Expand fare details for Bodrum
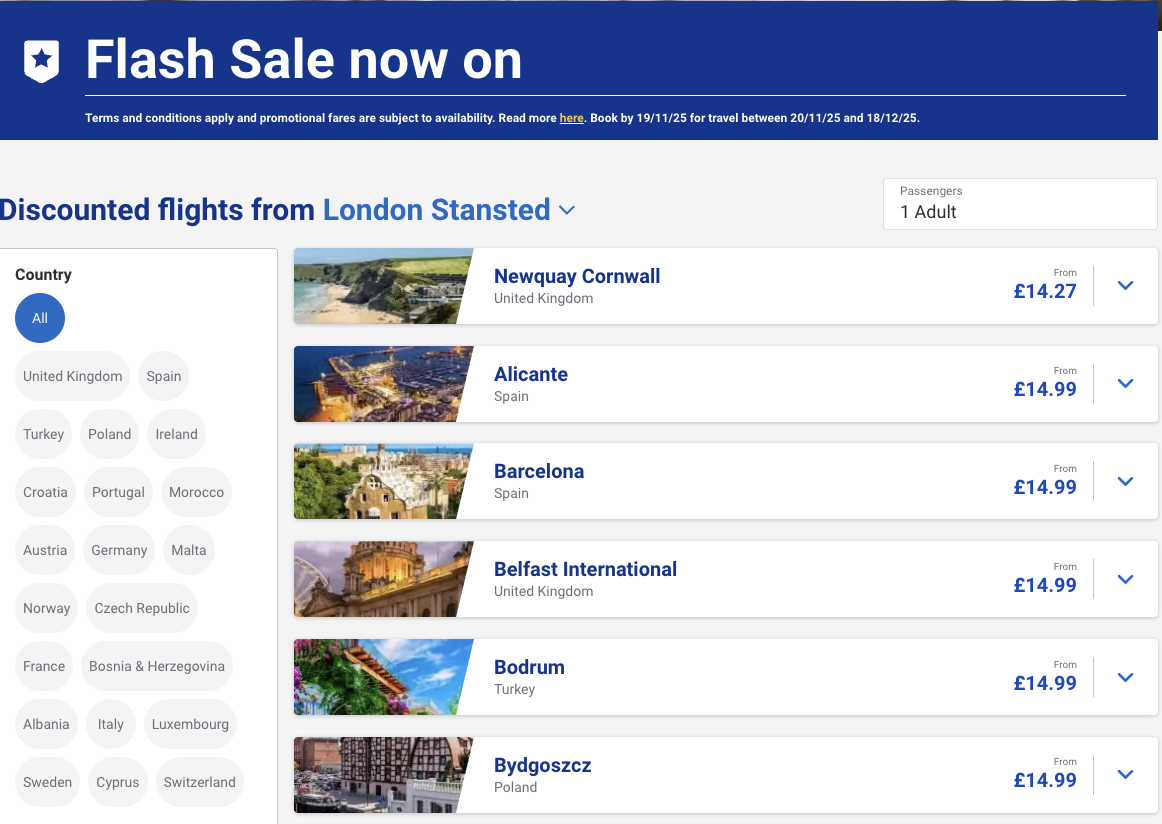The width and height of the screenshot is (1162, 824). tap(1125, 677)
